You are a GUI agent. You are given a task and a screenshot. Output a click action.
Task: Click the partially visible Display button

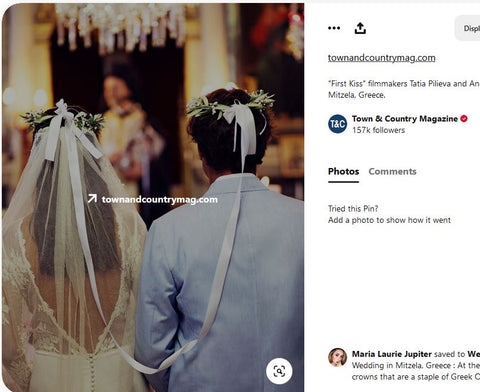point(468,28)
